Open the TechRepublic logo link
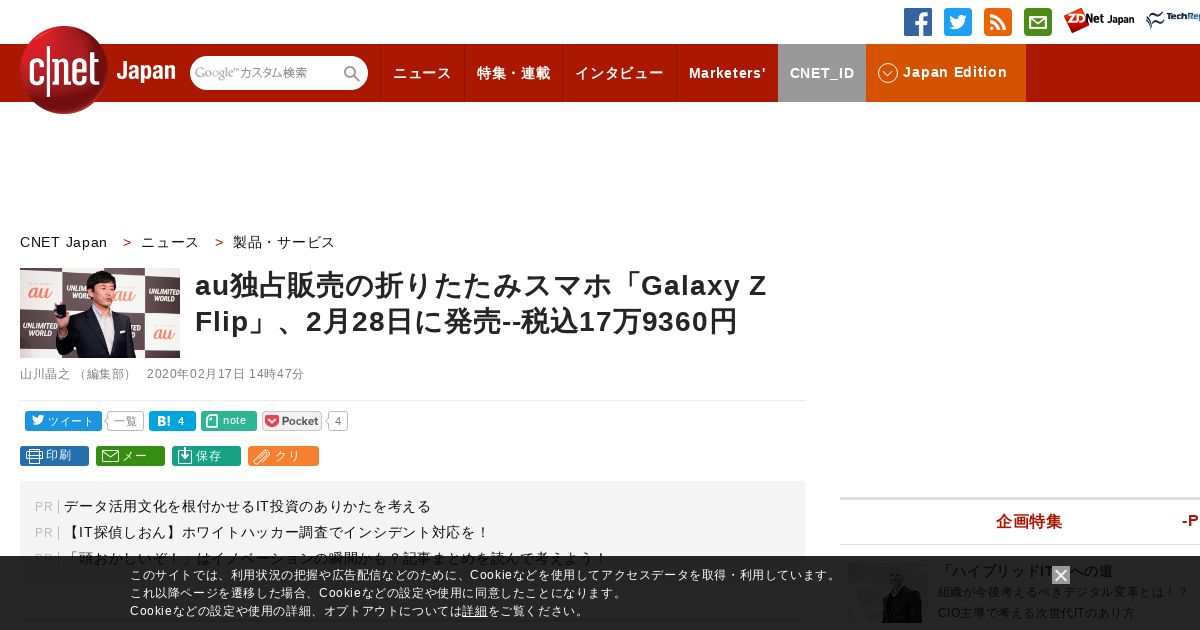The width and height of the screenshot is (1200, 630). tap(1173, 21)
